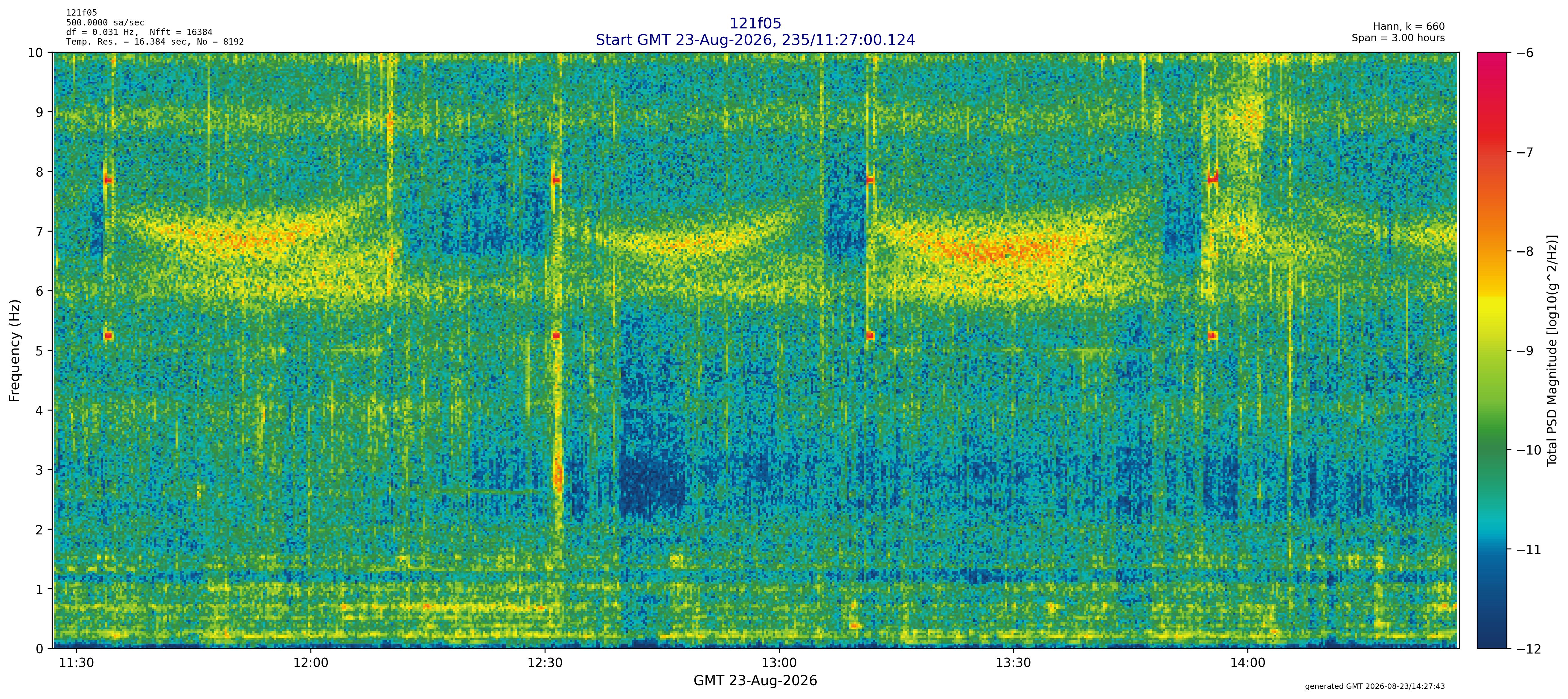The width and height of the screenshot is (1568, 699).
Task: Select the frequency axis tick label "7"
Action: (x=39, y=231)
